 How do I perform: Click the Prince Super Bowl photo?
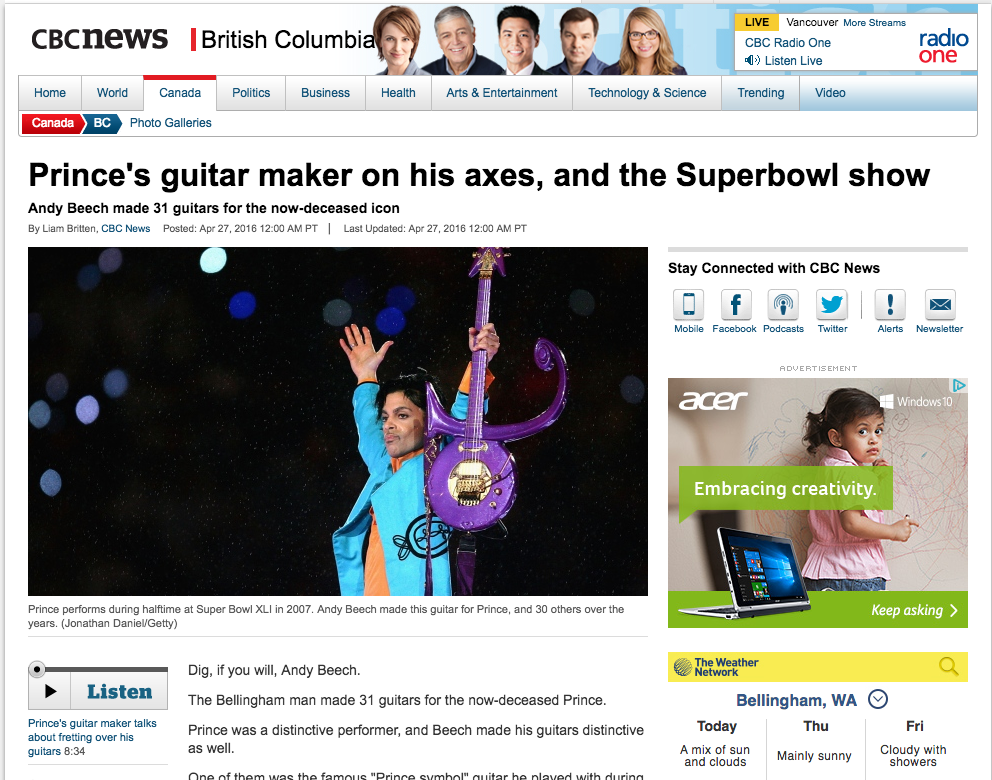coord(338,421)
